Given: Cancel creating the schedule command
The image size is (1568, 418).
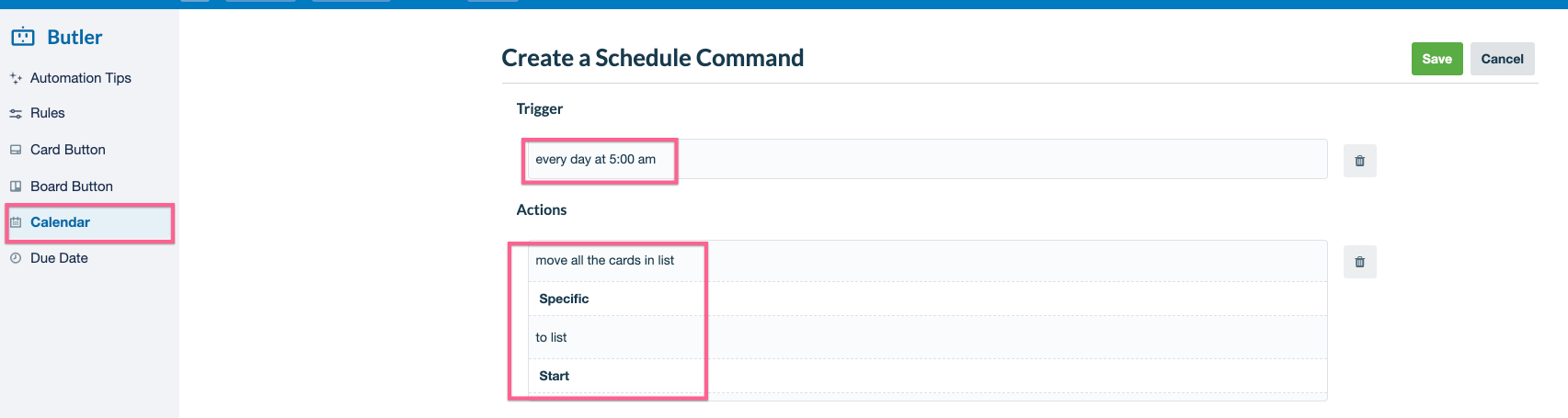Looking at the screenshot, I should 1502,59.
